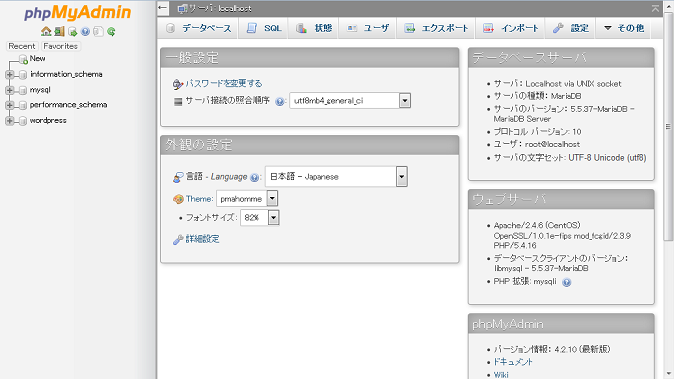Viewport: 674px width, 379px height.
Task: Collapse navigation panel with left arrow icon
Action: click(x=163, y=7)
